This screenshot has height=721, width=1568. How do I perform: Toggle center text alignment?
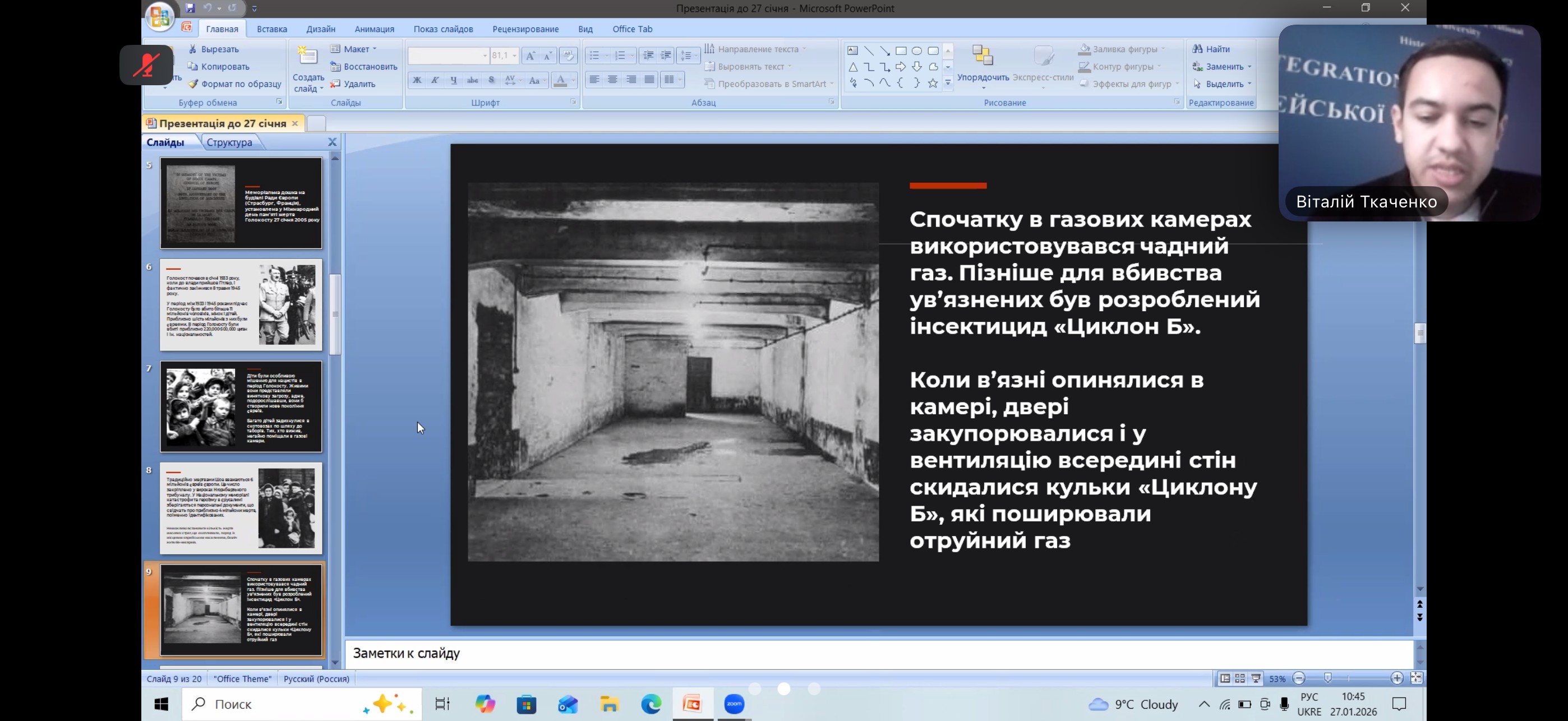click(x=612, y=80)
